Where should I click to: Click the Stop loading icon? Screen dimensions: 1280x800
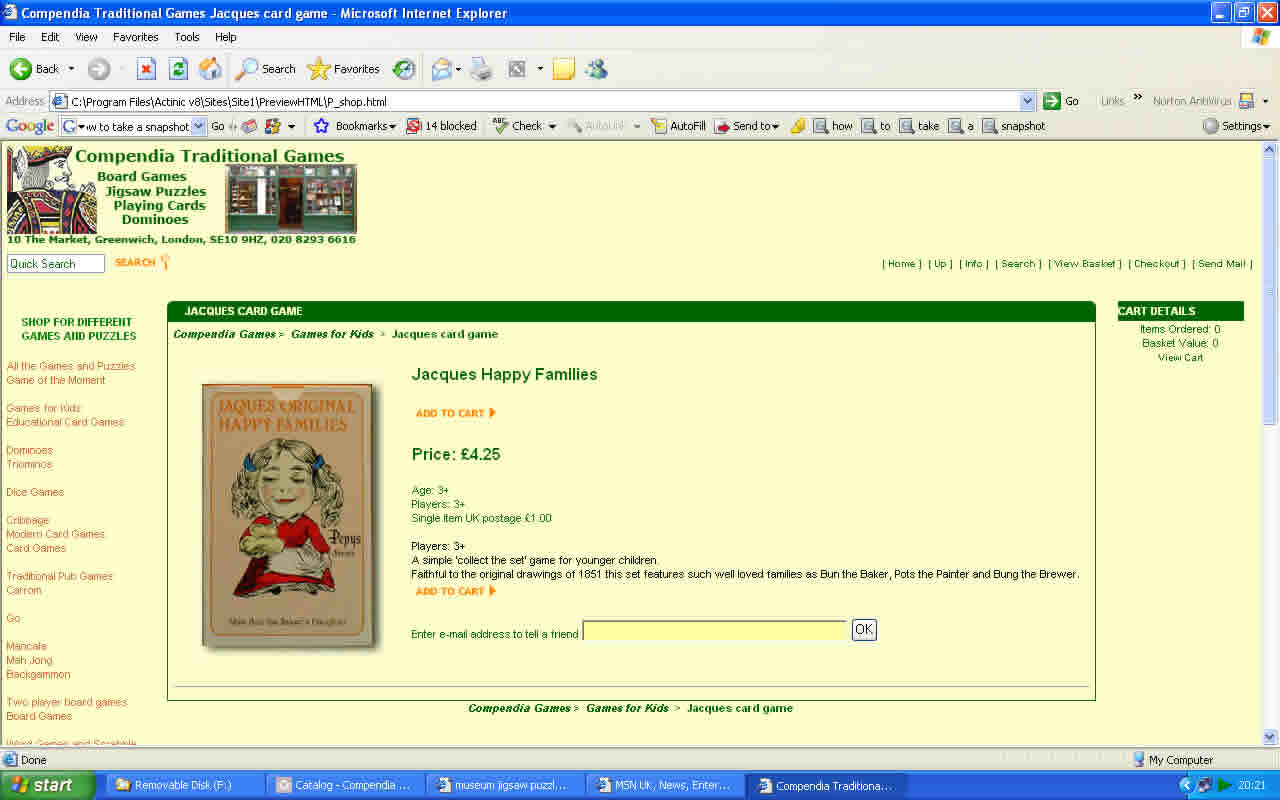pos(146,69)
